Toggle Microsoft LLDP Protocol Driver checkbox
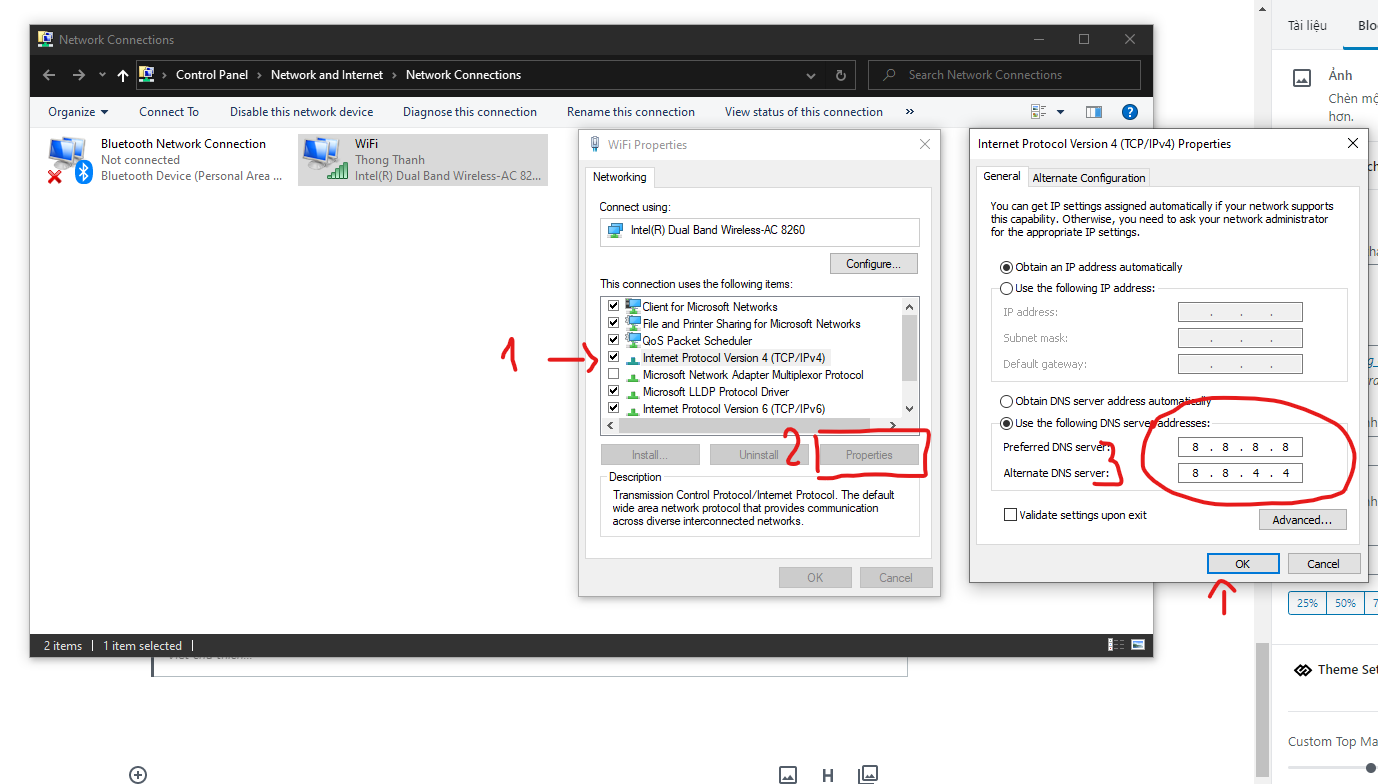Image resolution: width=1378 pixels, height=784 pixels. pos(614,391)
